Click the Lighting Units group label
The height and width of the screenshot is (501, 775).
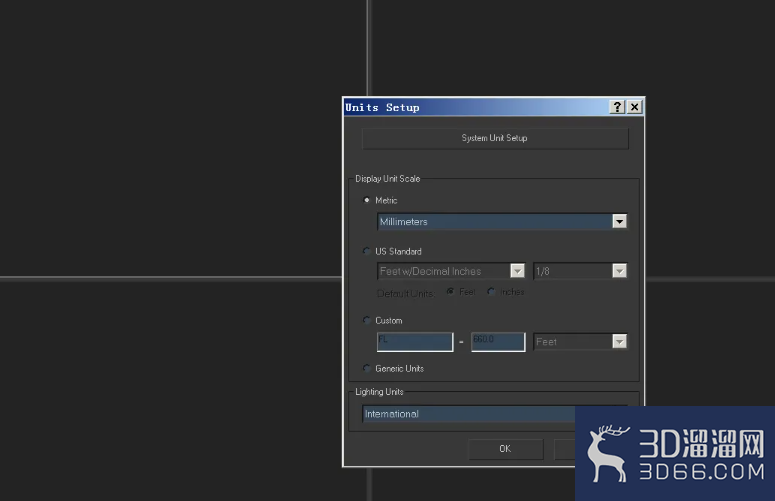click(379, 392)
